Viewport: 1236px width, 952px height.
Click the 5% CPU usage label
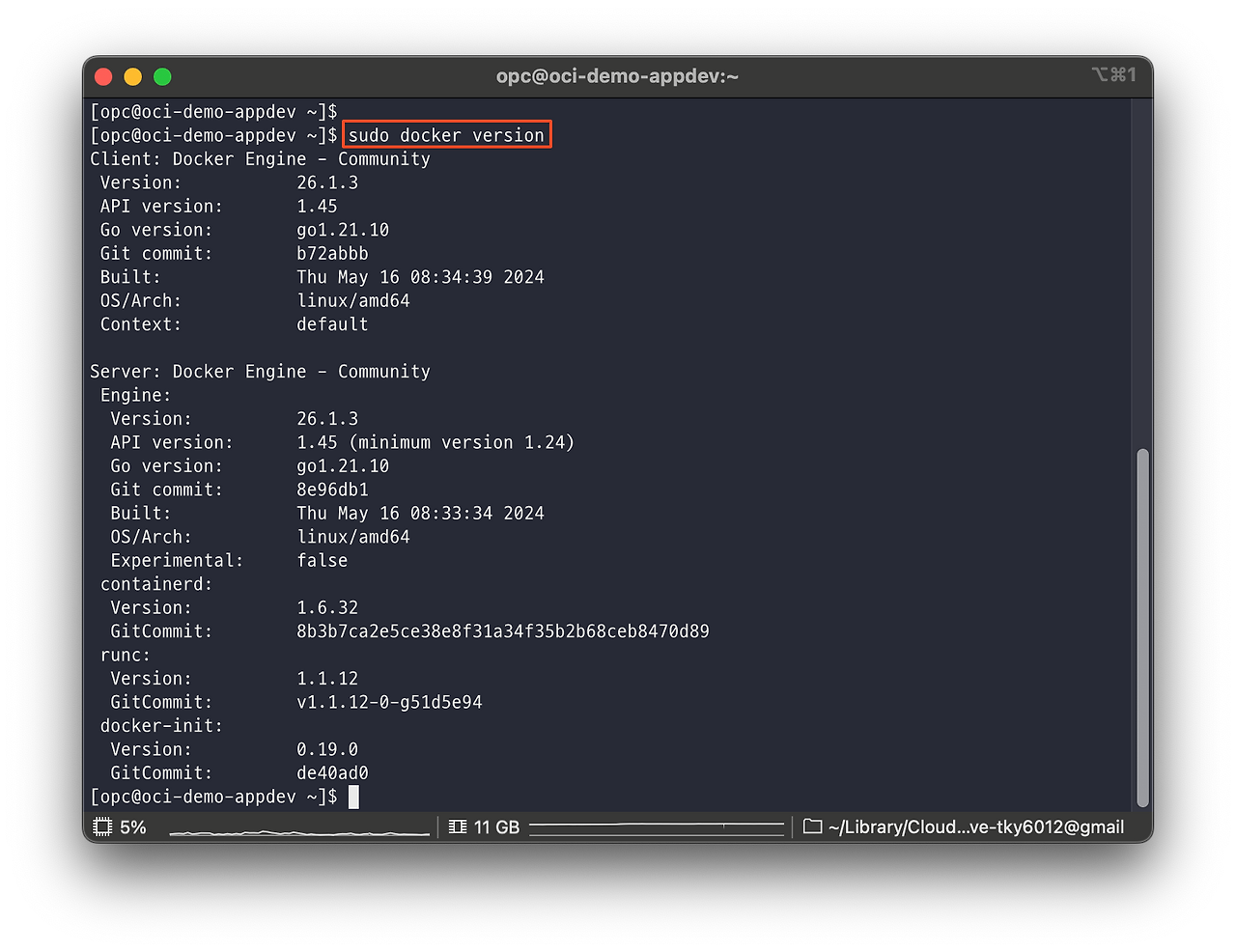[x=133, y=827]
